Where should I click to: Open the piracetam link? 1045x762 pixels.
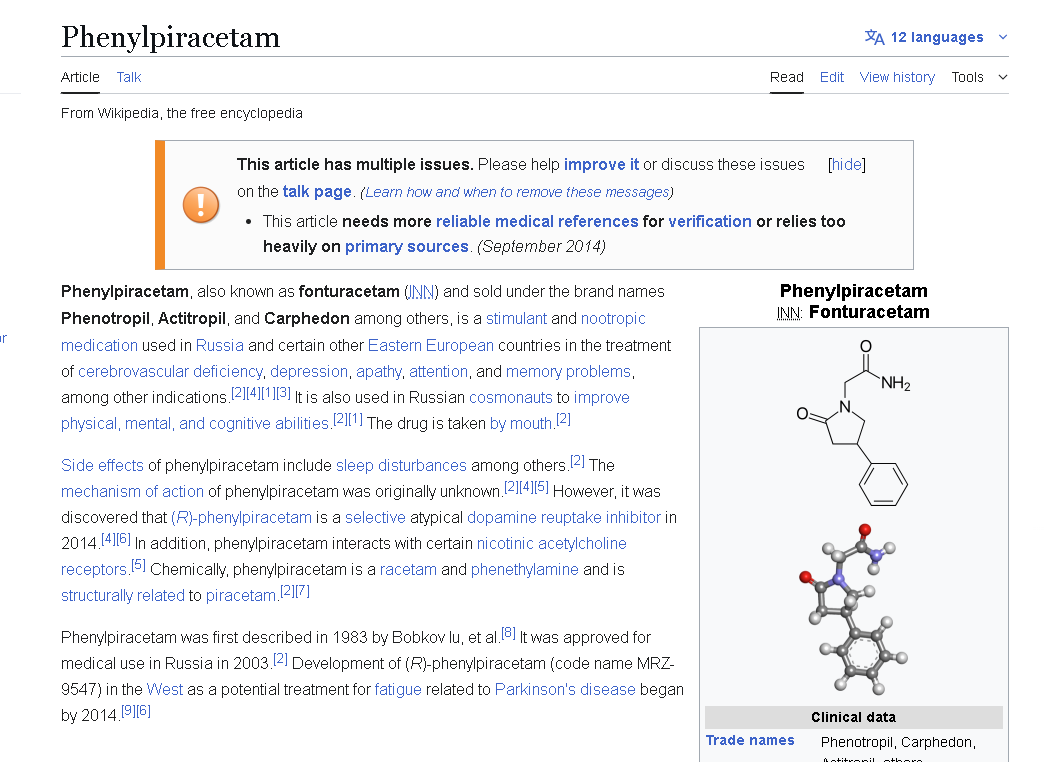(x=240, y=595)
